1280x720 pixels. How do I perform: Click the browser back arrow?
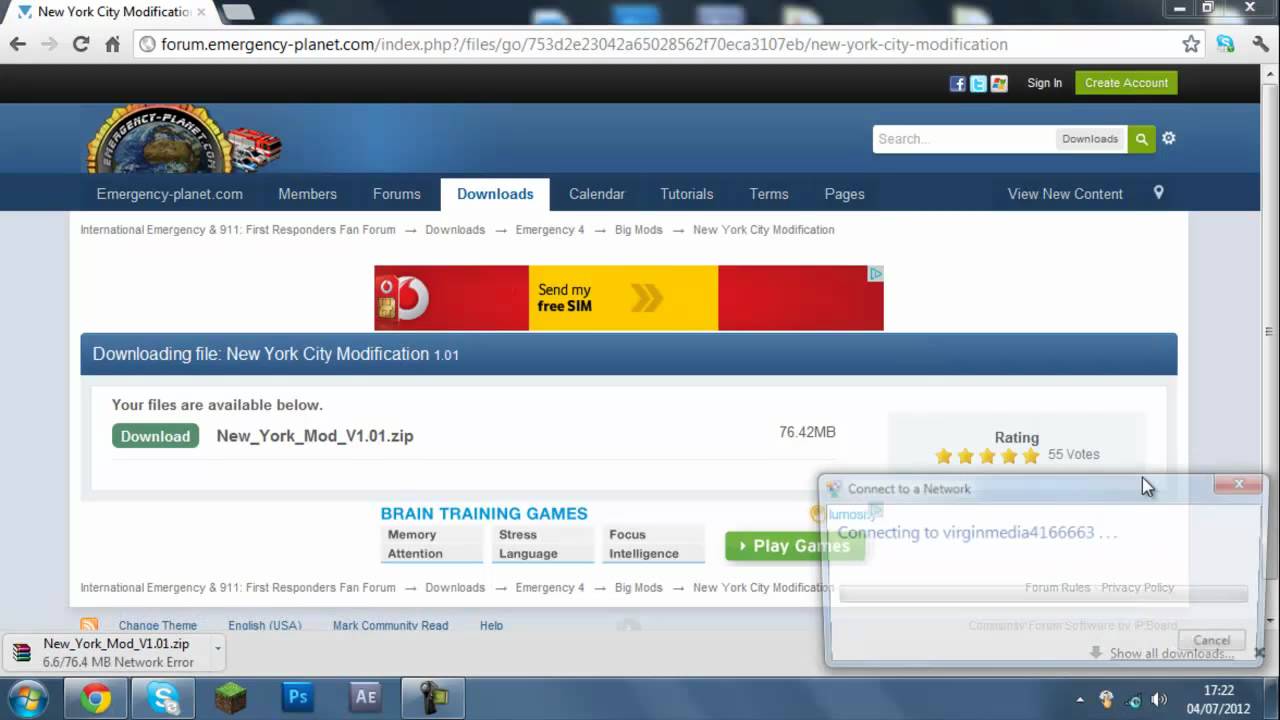[17, 44]
